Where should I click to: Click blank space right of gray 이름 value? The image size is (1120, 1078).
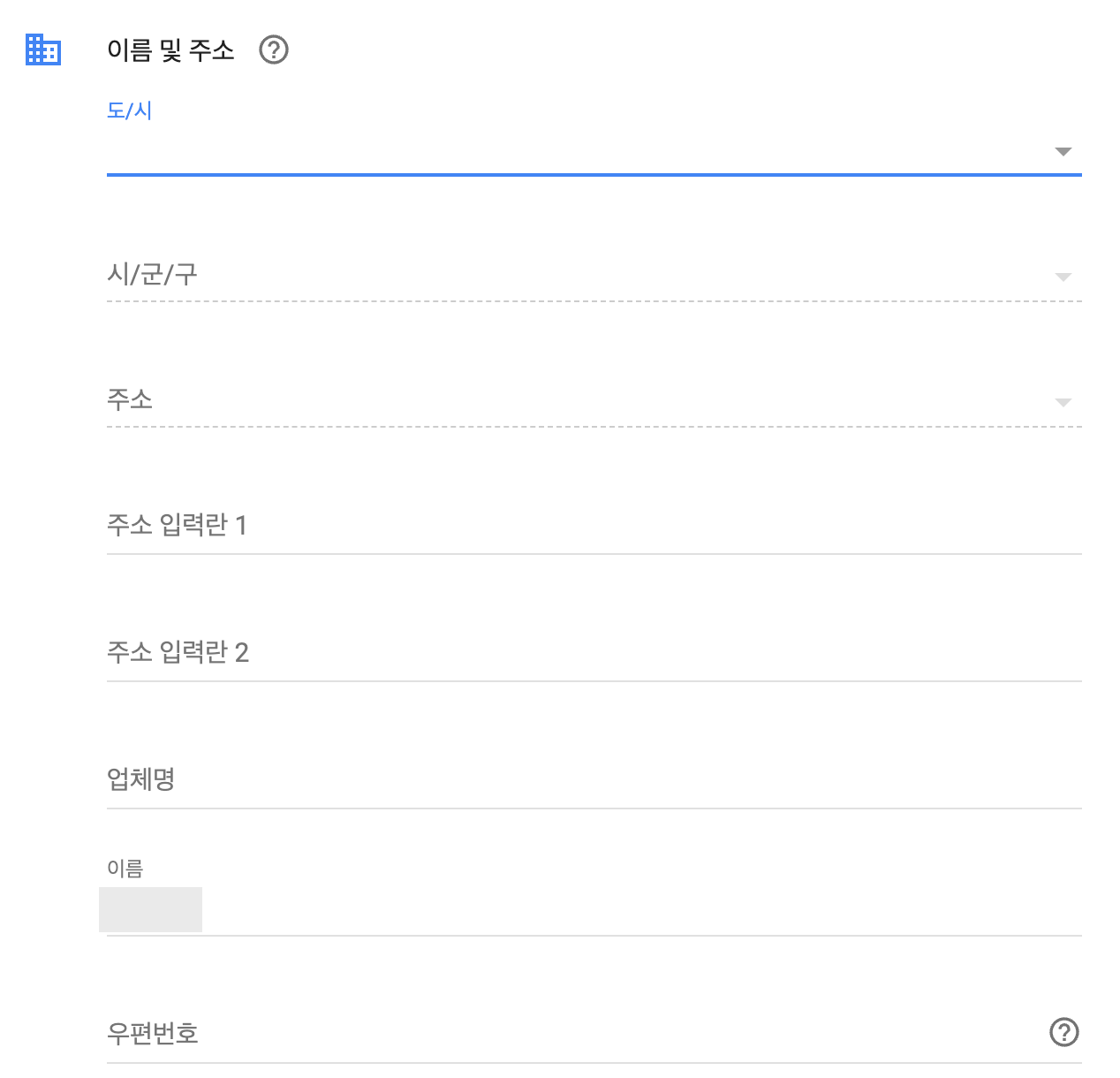click(x=642, y=909)
